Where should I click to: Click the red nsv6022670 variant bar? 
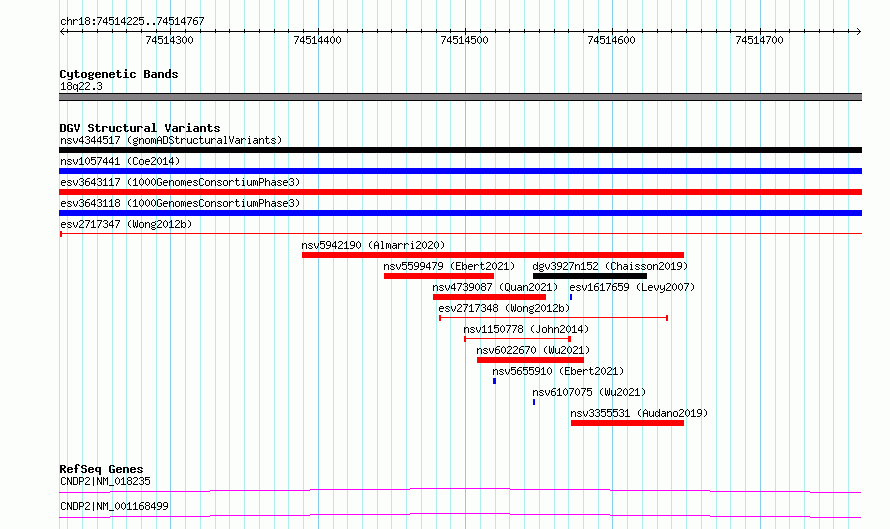tap(530, 360)
